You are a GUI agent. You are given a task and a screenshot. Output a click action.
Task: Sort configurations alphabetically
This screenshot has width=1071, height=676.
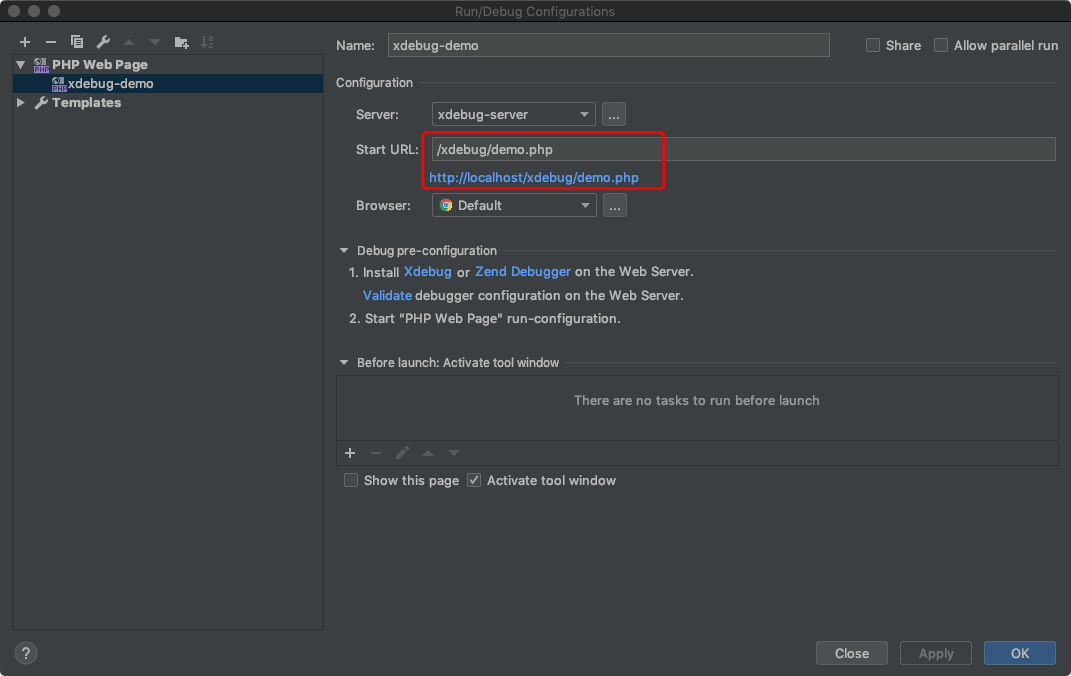[x=208, y=42]
